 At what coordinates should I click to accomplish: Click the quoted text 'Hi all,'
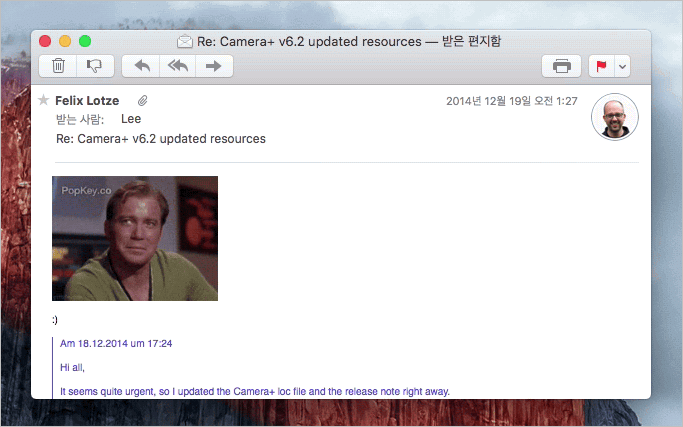coord(72,367)
